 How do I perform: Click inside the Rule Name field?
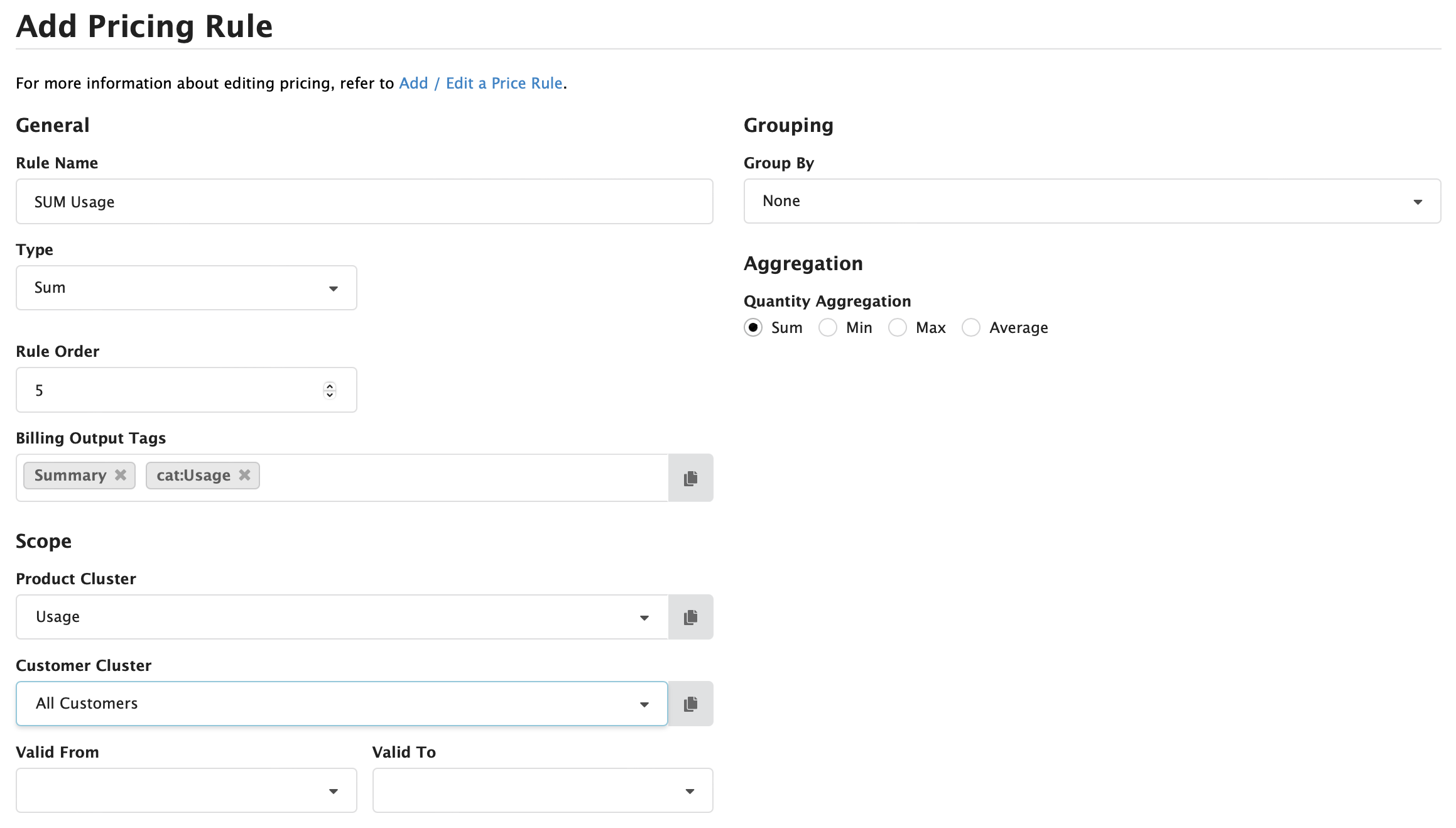364,202
